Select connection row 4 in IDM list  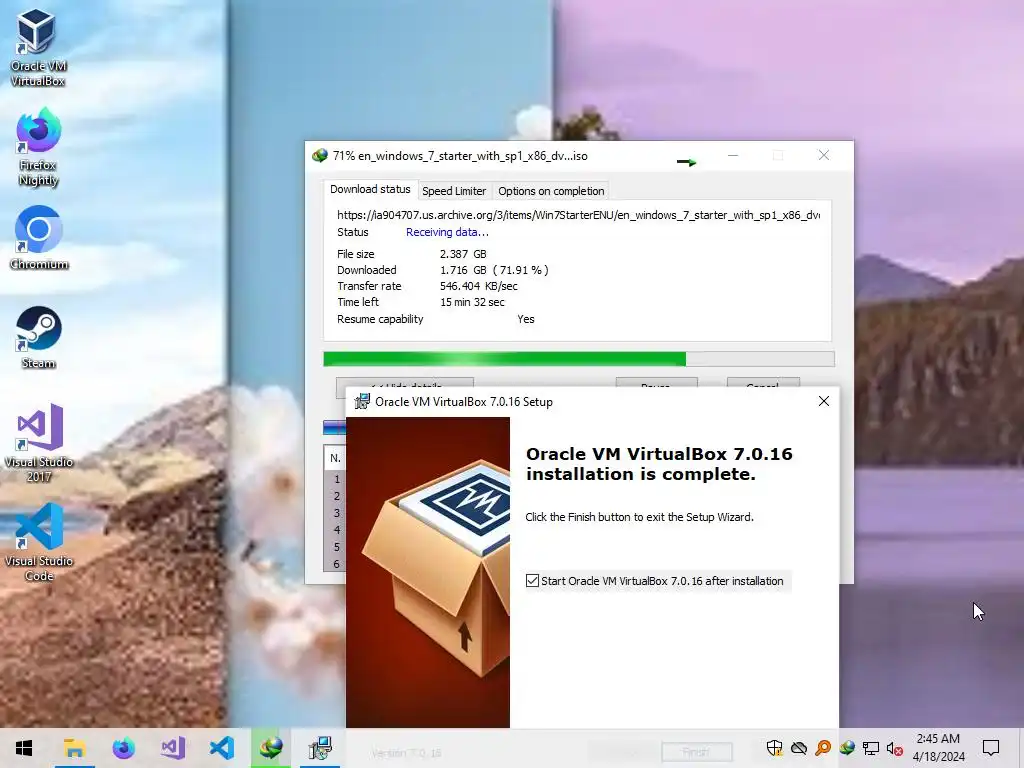tap(336, 530)
